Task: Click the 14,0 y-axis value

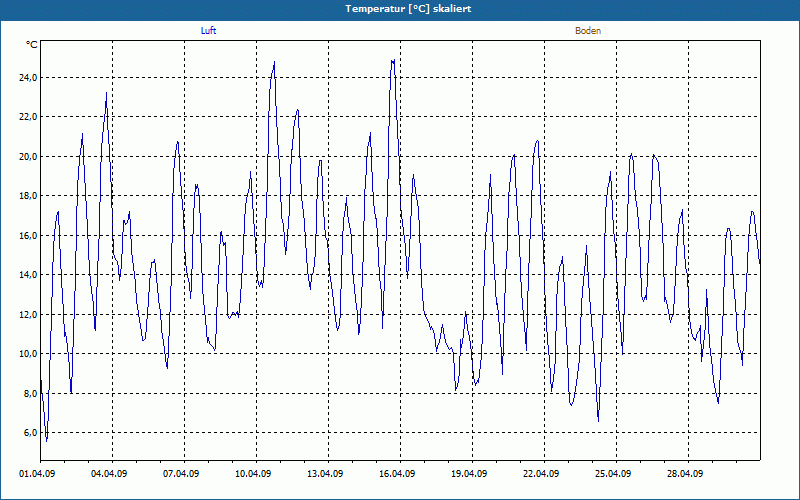Action: coord(28,275)
